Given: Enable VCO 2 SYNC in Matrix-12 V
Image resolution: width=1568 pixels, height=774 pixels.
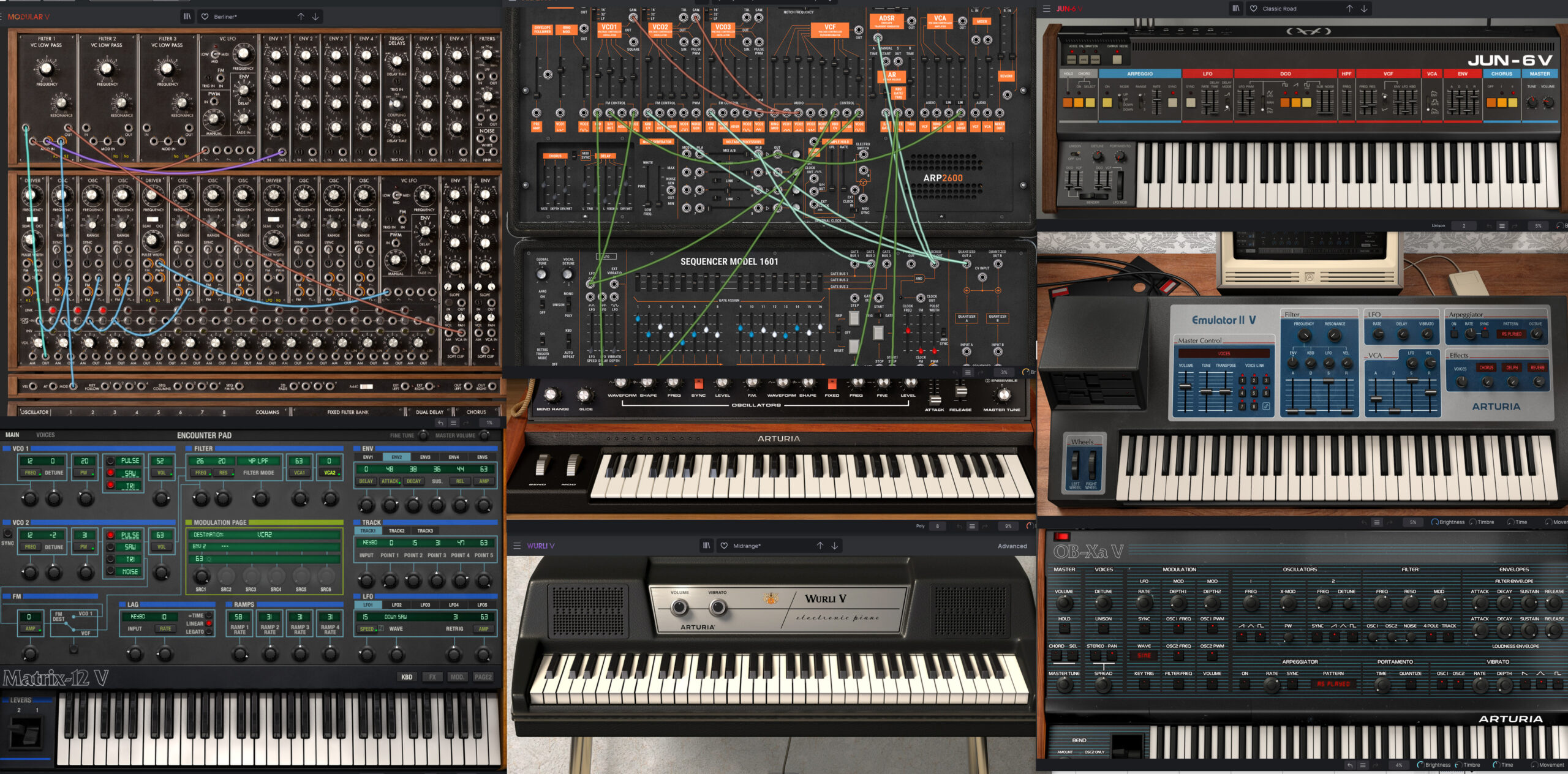Looking at the screenshot, I should [7, 533].
